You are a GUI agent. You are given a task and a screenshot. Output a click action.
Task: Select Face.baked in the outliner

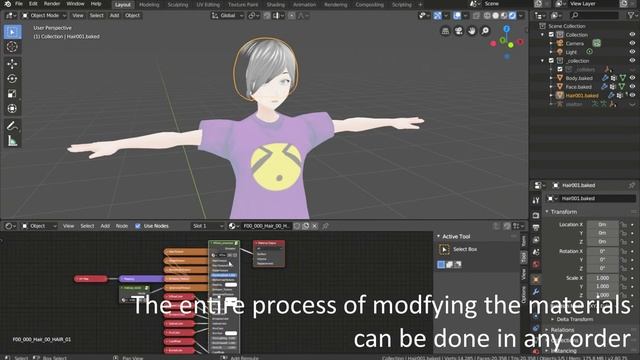click(578, 87)
